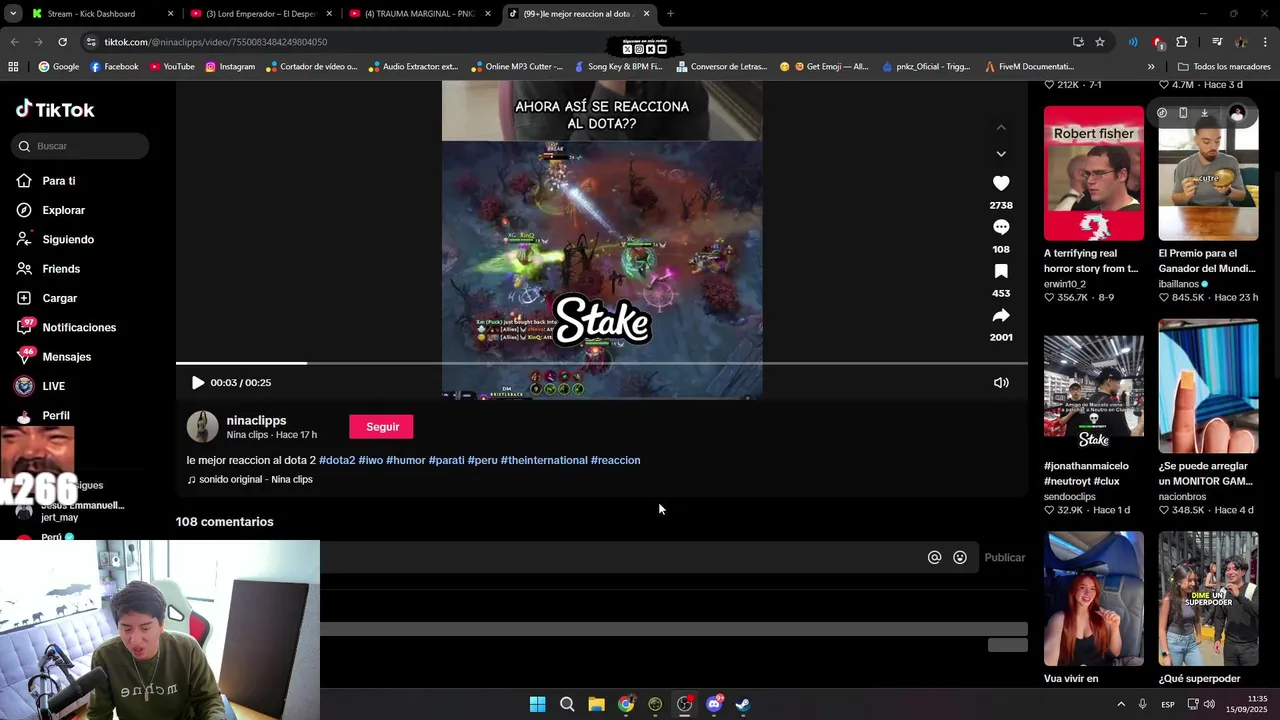This screenshot has height=720, width=1280.
Task: Like the video with the heart icon
Action: click(x=1001, y=184)
